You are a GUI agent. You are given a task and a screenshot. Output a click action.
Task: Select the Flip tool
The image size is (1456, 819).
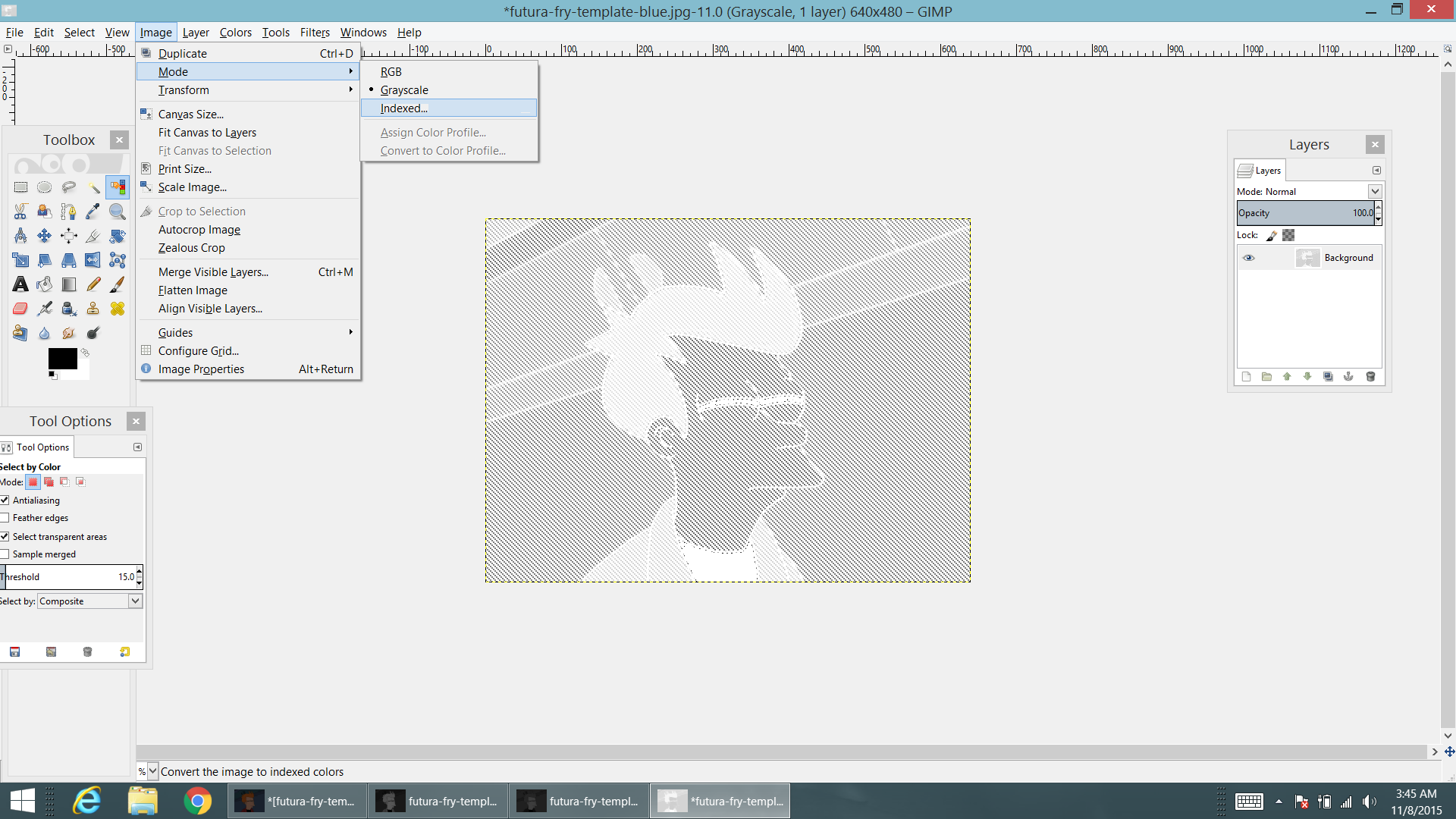click(x=93, y=260)
